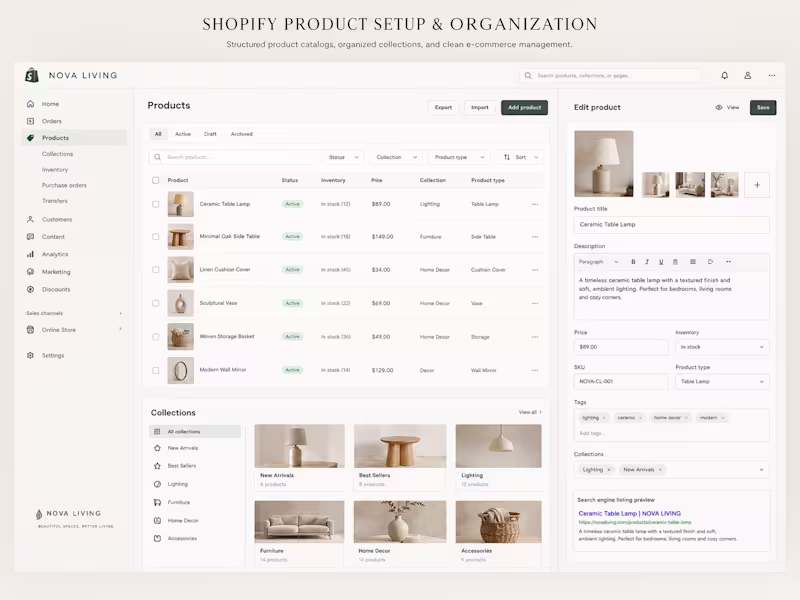Open the user account icon

point(747,76)
